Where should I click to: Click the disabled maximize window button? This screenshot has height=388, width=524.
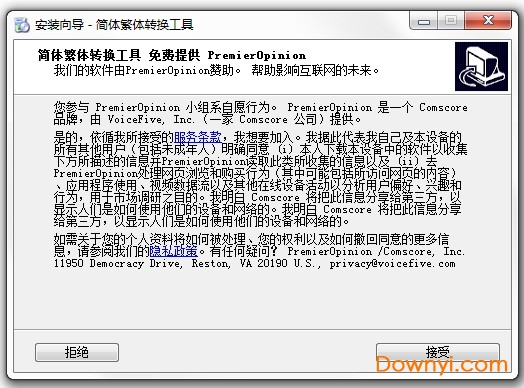pos(451,21)
